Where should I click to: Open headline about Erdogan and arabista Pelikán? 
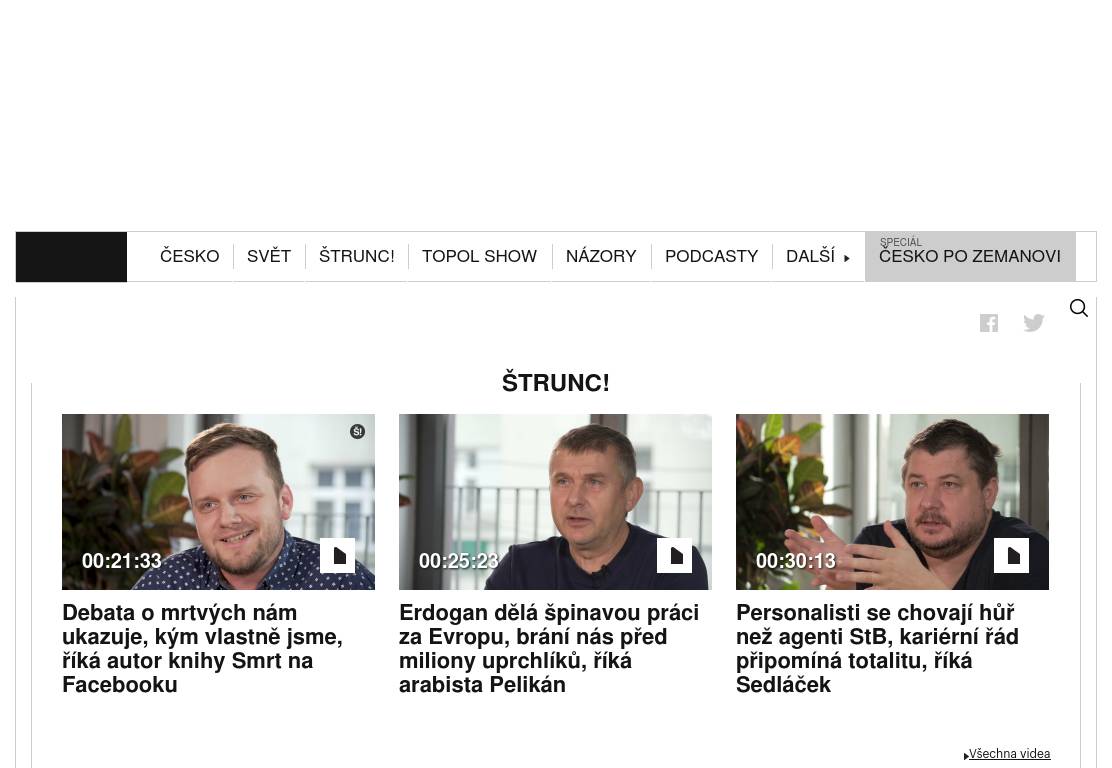(550, 649)
